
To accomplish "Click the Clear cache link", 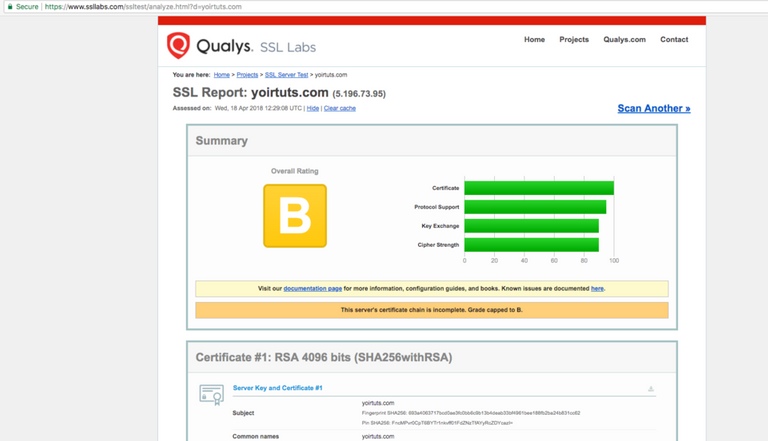I will click(340, 108).
